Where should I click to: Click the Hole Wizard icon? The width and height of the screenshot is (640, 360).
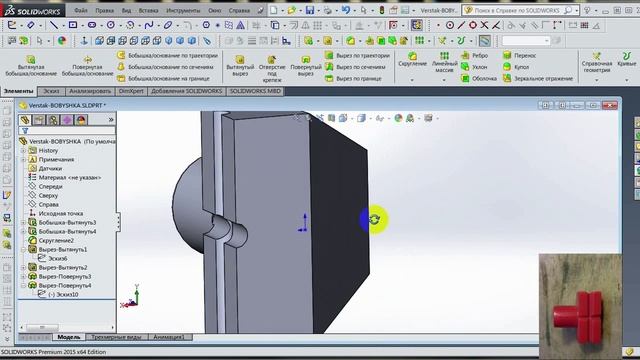[x=272, y=60]
